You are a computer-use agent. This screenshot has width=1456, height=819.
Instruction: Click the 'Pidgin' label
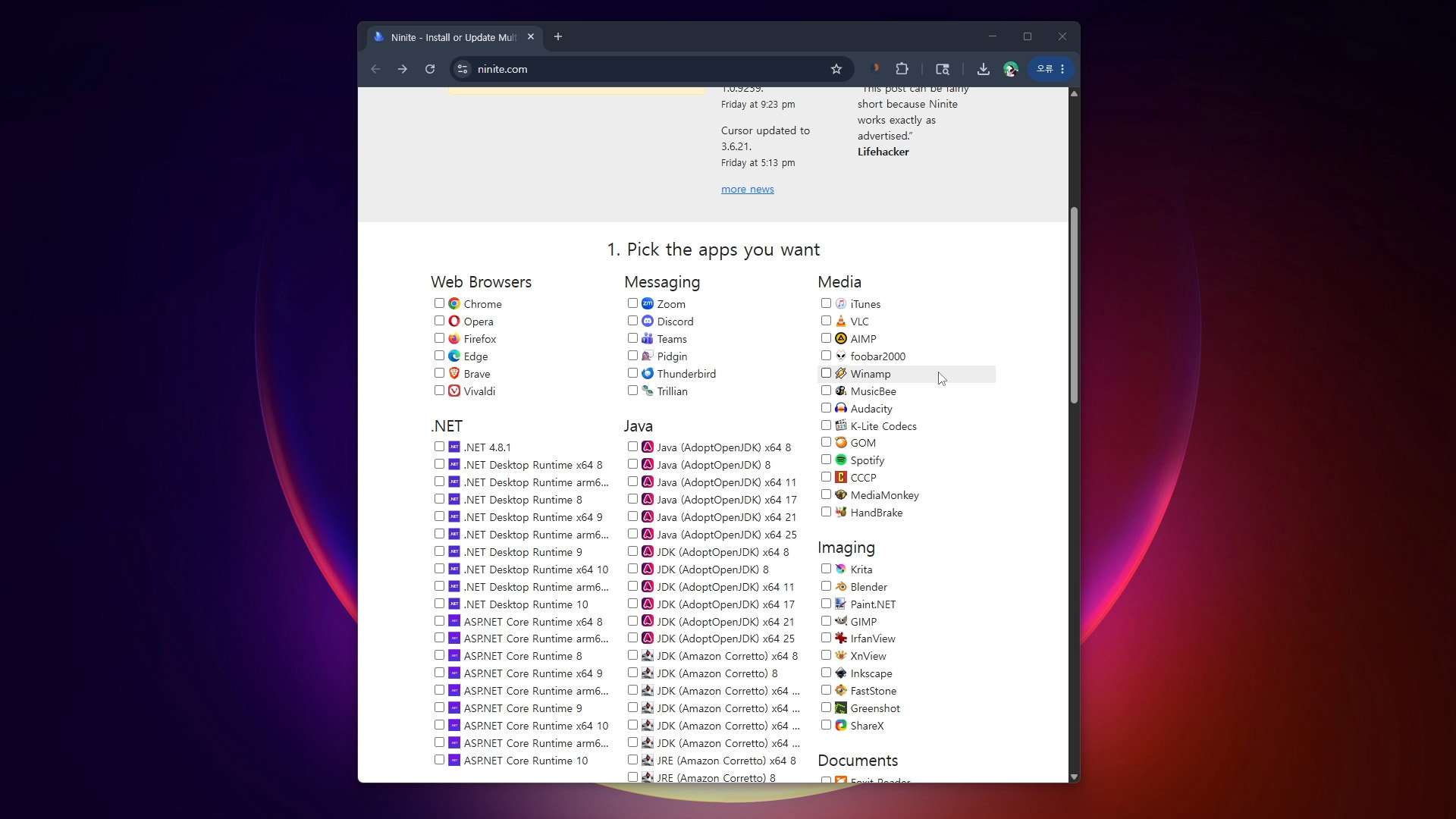(x=673, y=356)
